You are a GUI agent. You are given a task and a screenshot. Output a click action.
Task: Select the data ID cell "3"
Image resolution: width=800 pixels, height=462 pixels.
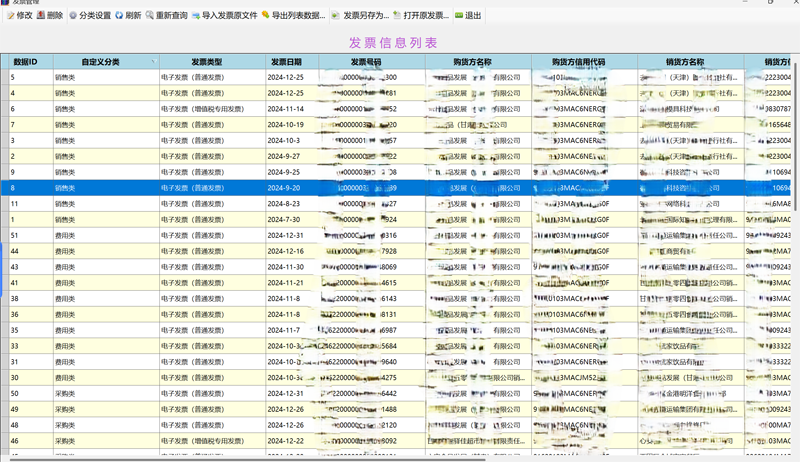tap(31, 141)
